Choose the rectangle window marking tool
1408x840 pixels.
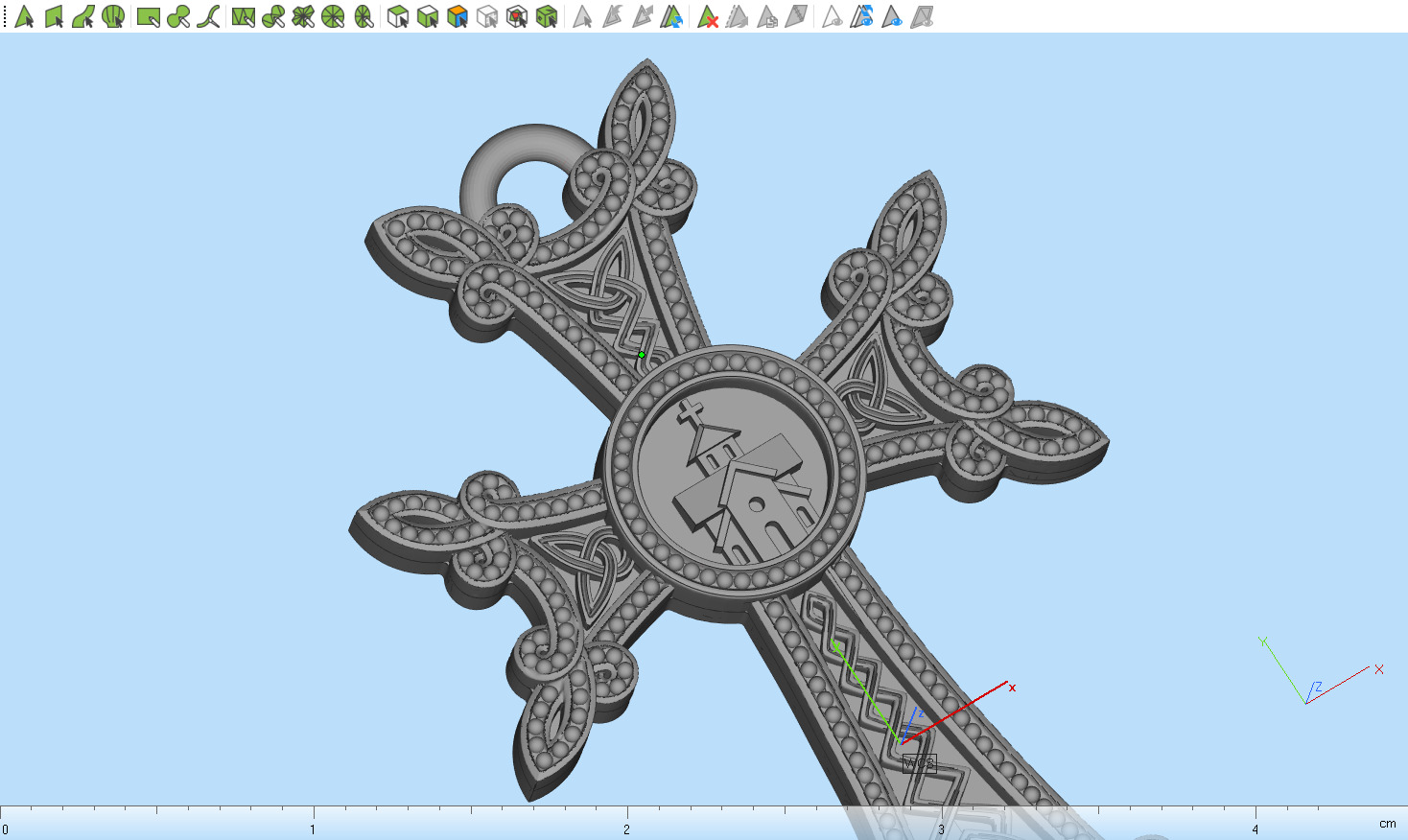click(x=148, y=16)
